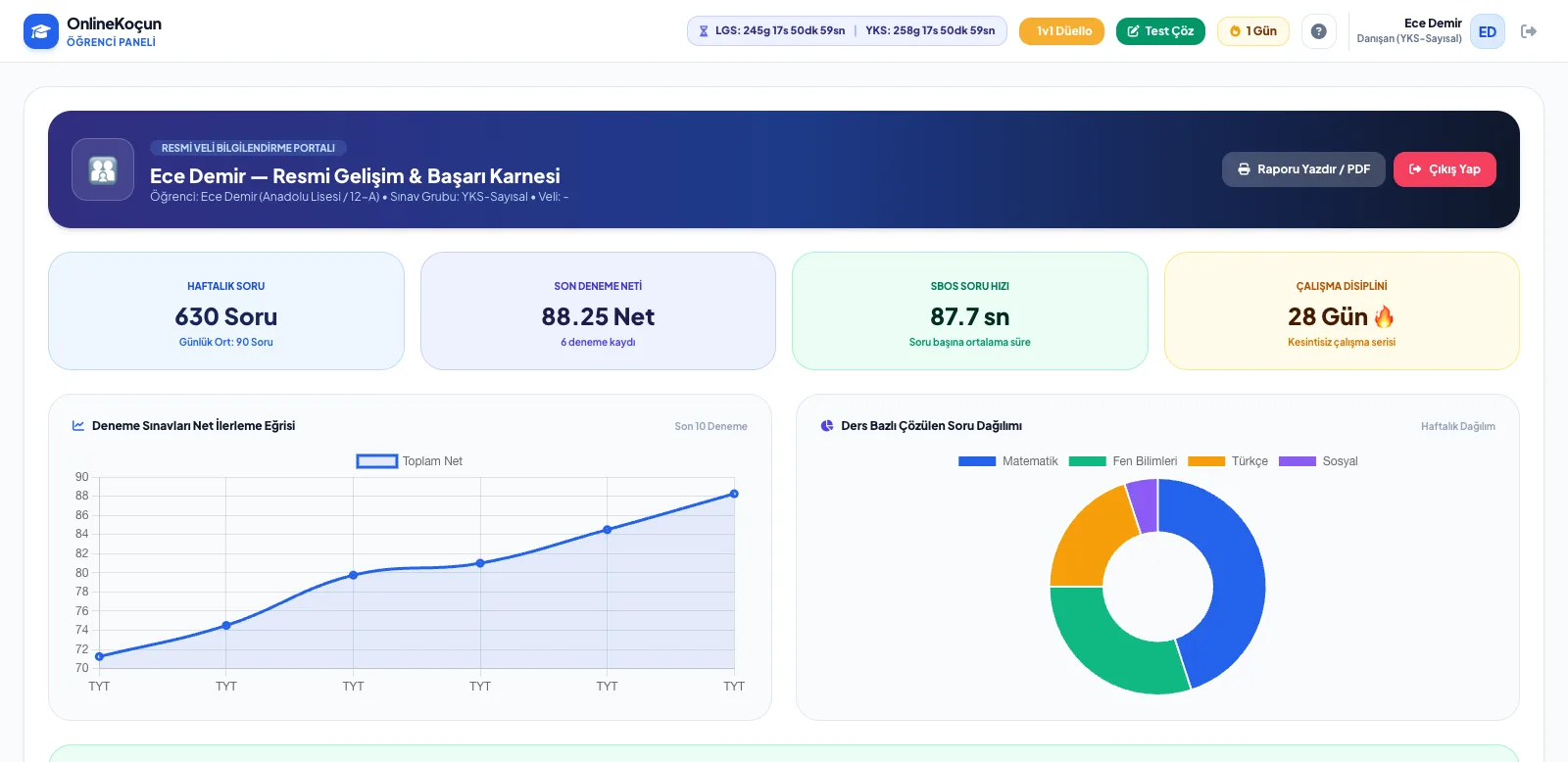Click the Ece Demir username in top bar
This screenshot has height=762, width=1568.
[1433, 24]
